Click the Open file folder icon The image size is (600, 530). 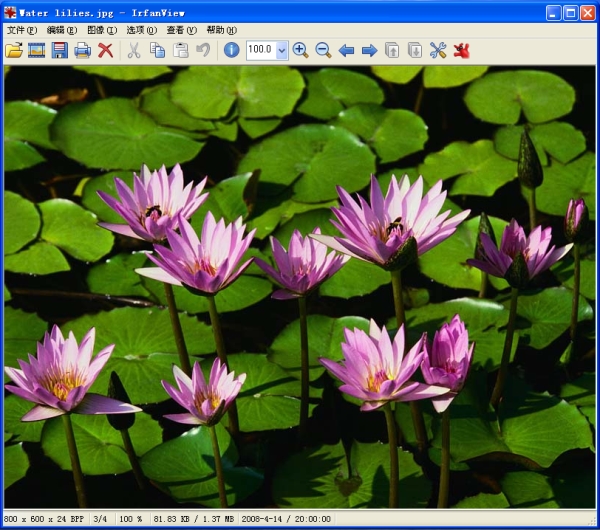point(14,51)
